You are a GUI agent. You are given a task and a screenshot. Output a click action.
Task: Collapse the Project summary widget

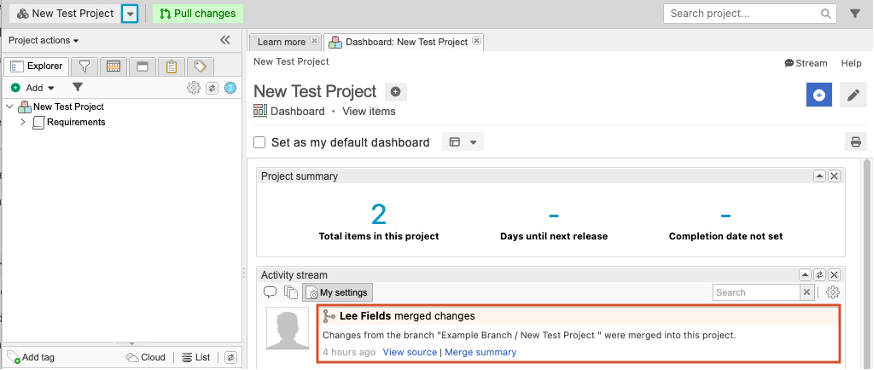point(819,176)
